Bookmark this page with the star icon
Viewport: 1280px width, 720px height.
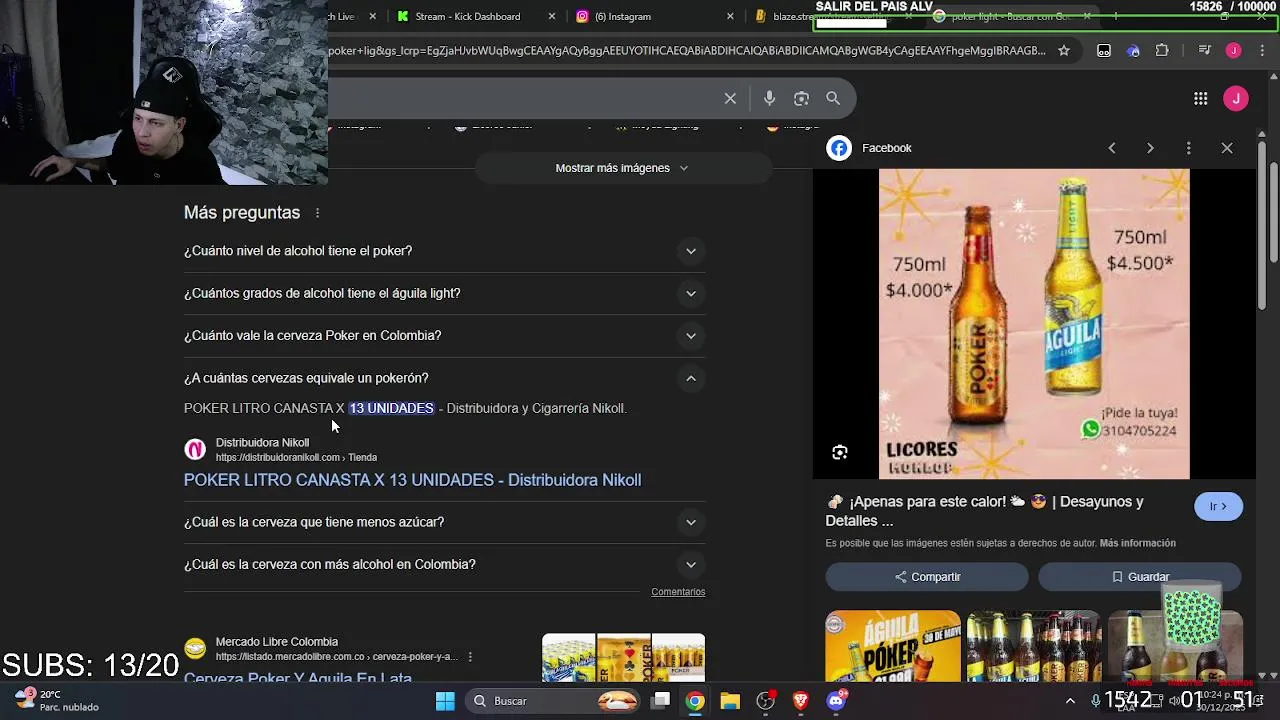click(1064, 50)
